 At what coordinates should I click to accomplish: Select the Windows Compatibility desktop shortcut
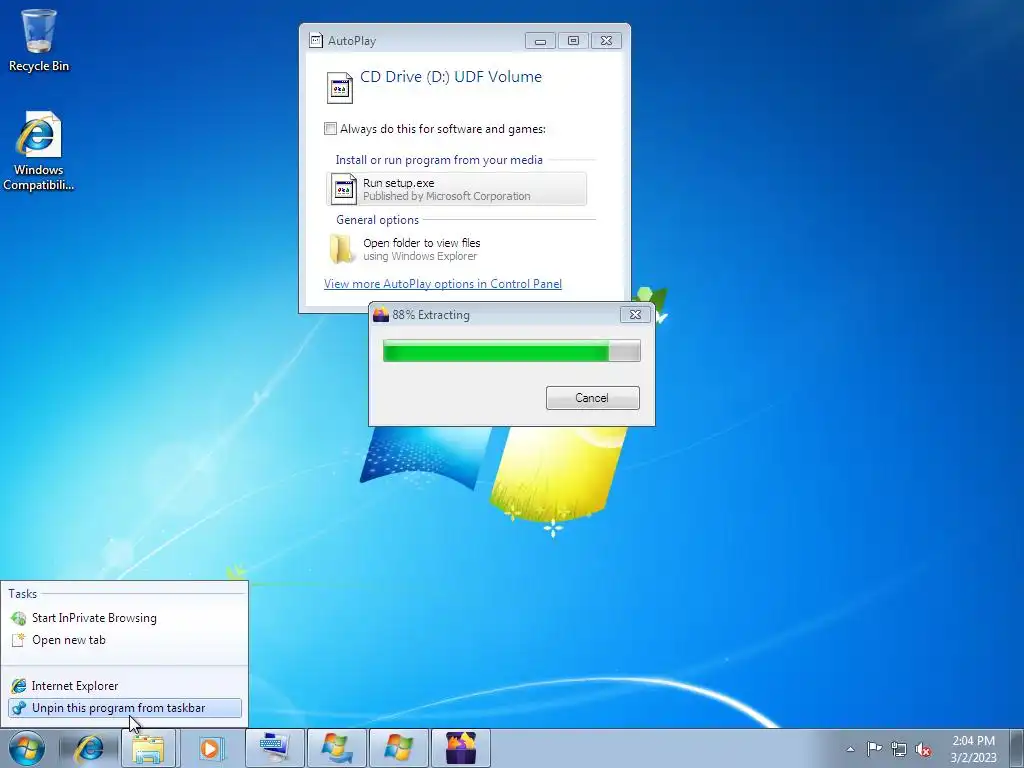pyautogui.click(x=39, y=152)
